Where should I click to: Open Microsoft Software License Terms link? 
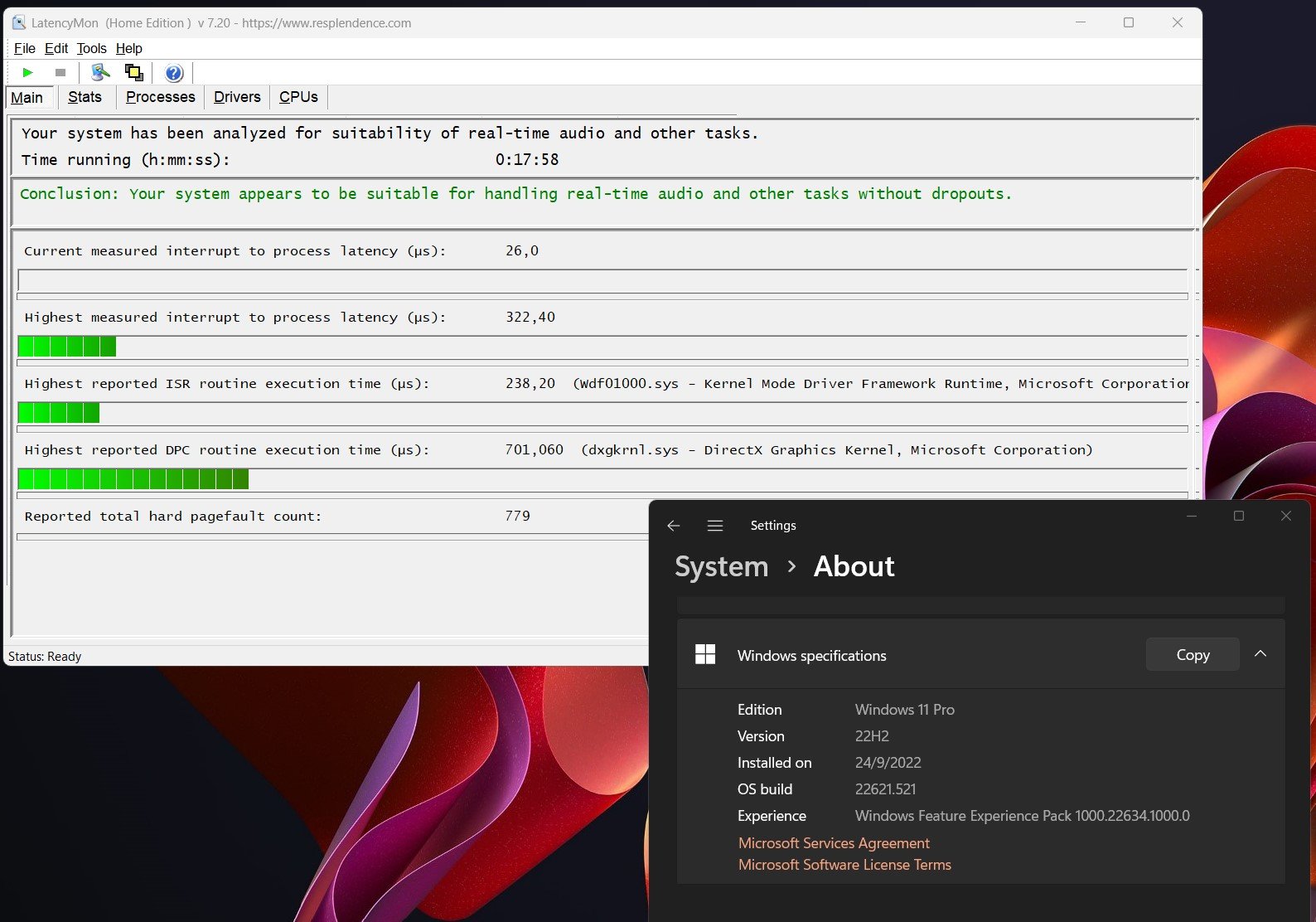tap(844, 865)
